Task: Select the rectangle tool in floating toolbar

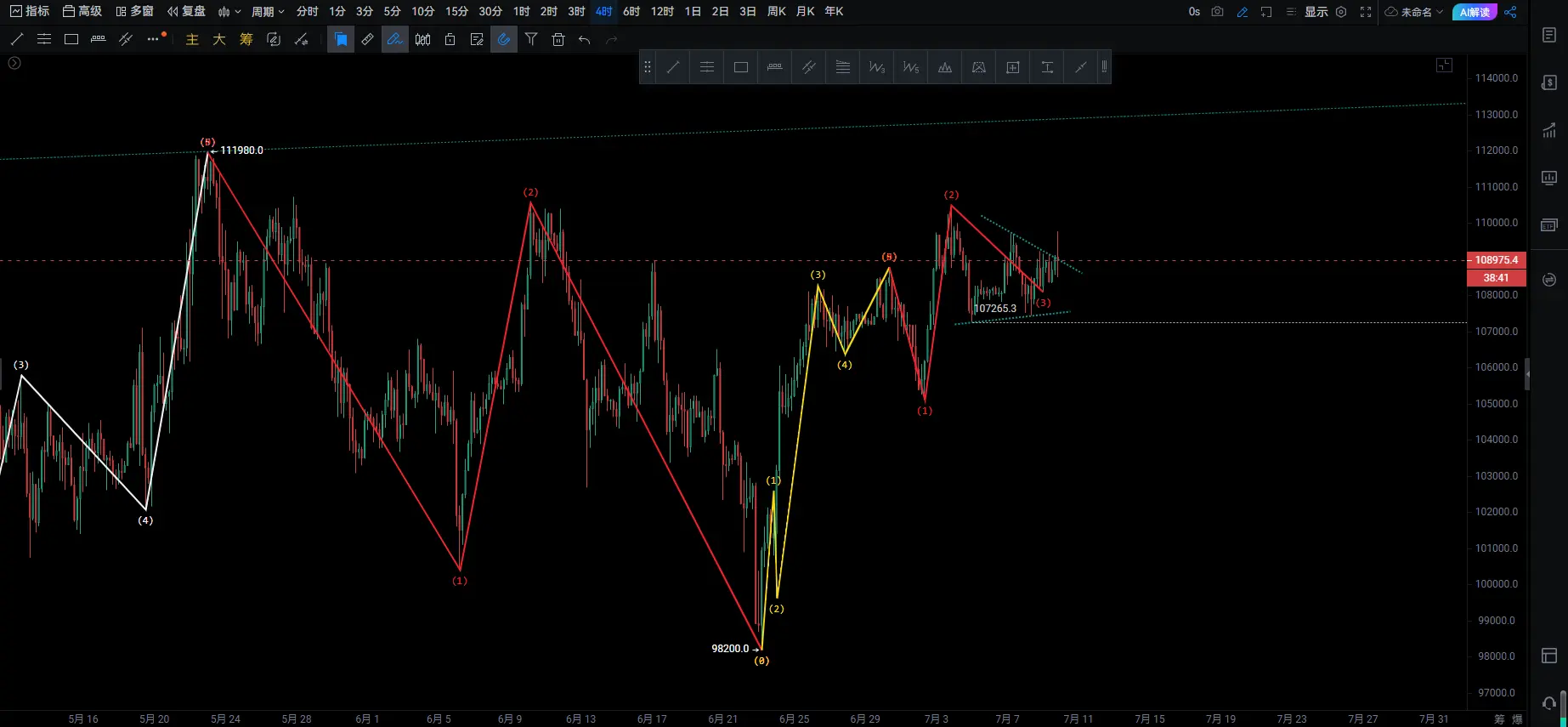Action: coord(741,67)
